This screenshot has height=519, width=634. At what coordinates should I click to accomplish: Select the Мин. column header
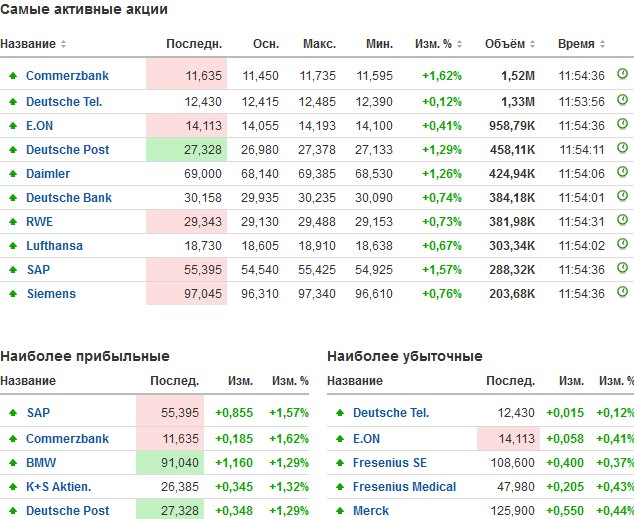pos(379,44)
